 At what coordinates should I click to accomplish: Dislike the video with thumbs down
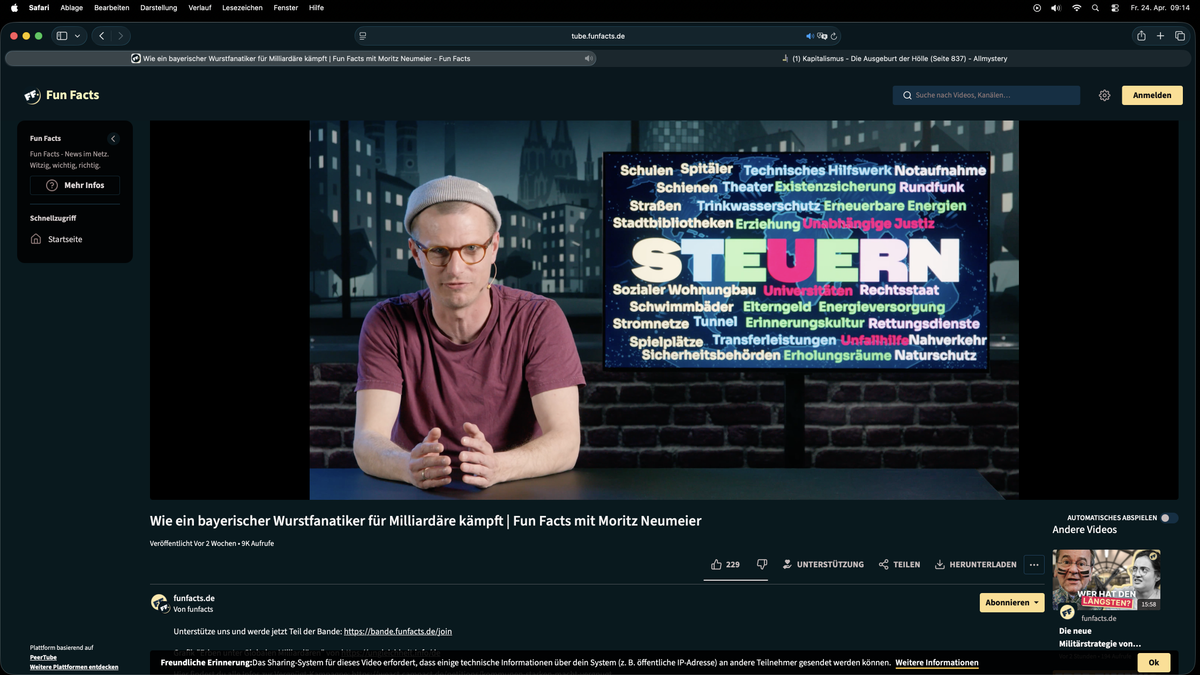coord(762,564)
